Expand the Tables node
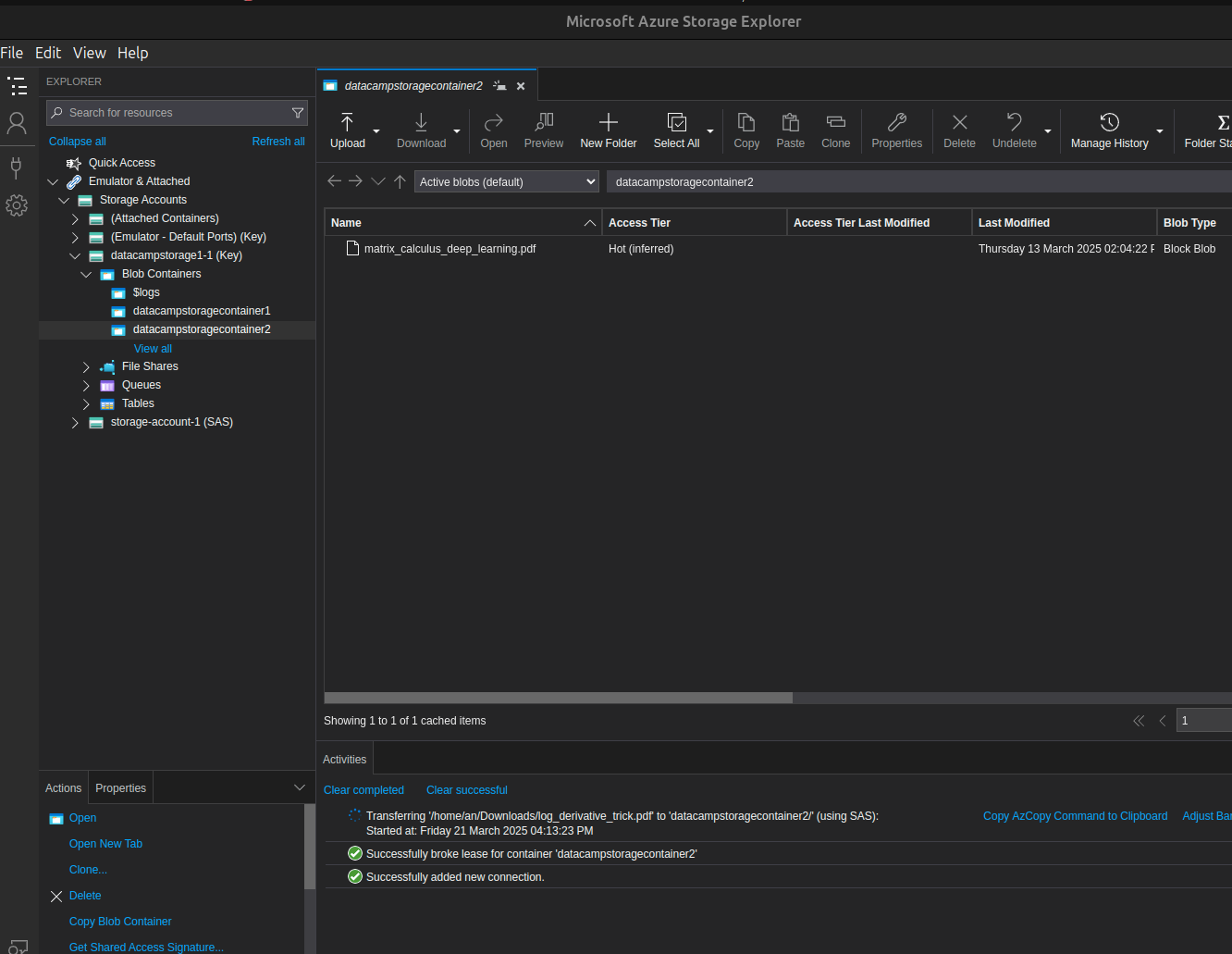The width and height of the screenshot is (1232, 954). click(86, 404)
